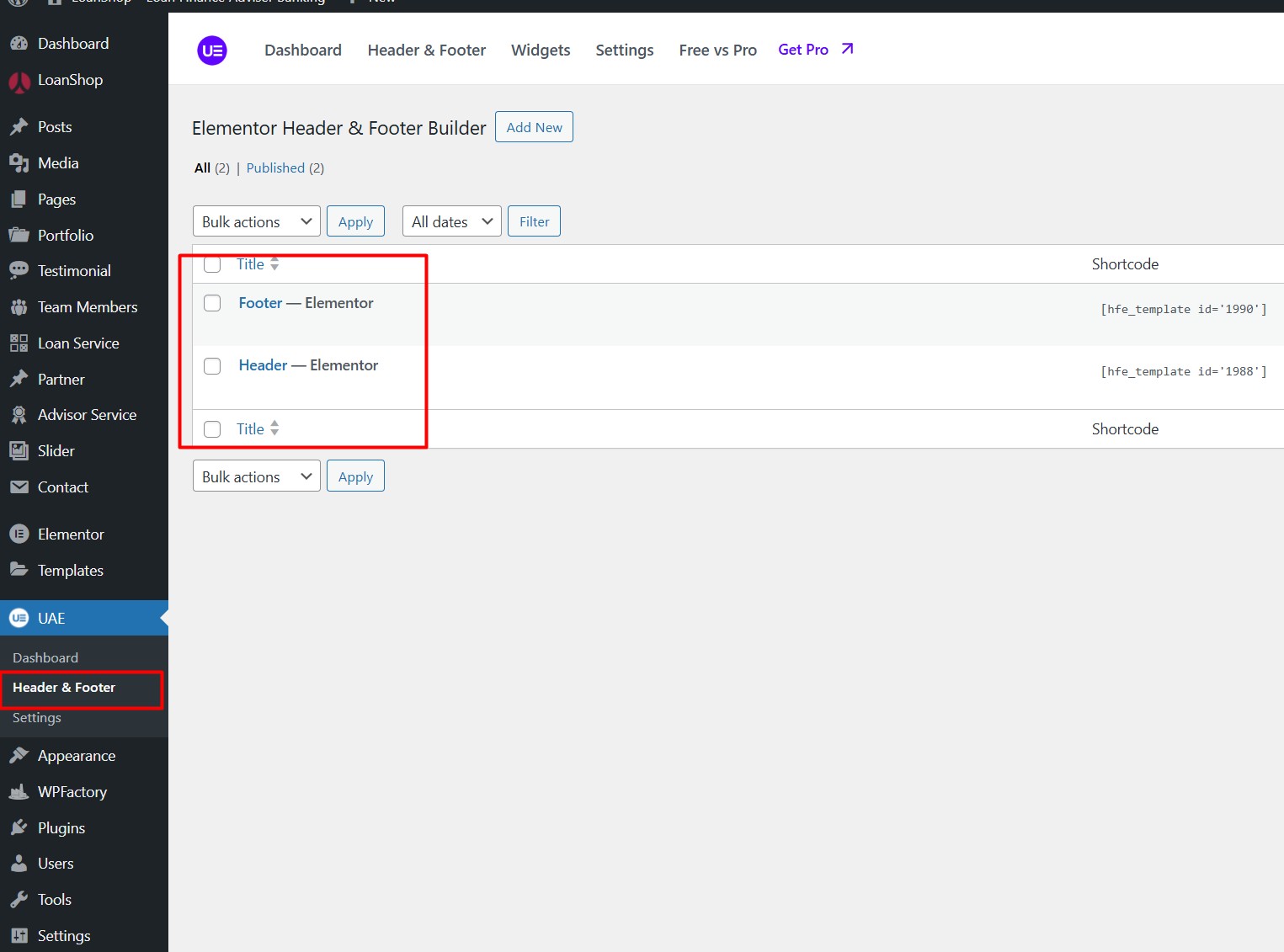
Task: Click the Media icon in sidebar
Action: 19,163
